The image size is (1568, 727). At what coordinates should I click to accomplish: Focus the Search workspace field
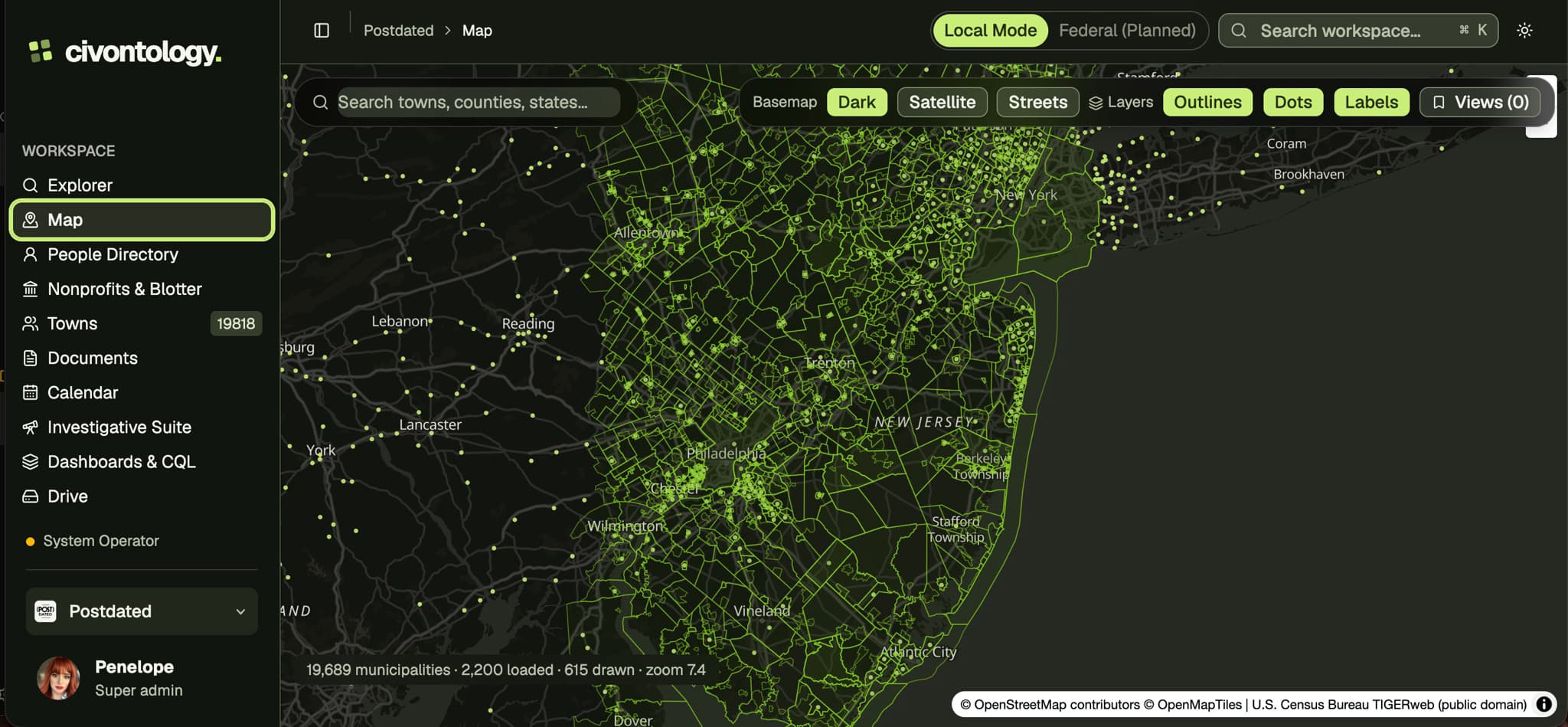pyautogui.click(x=1358, y=31)
